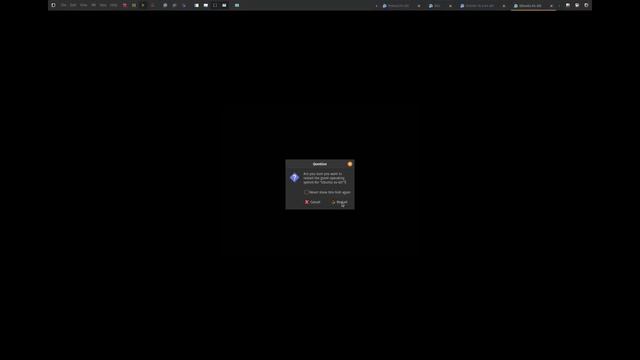This screenshot has width=640, height=360.
Task: Check 'Never show this hint again'
Action: pyautogui.click(x=306, y=192)
